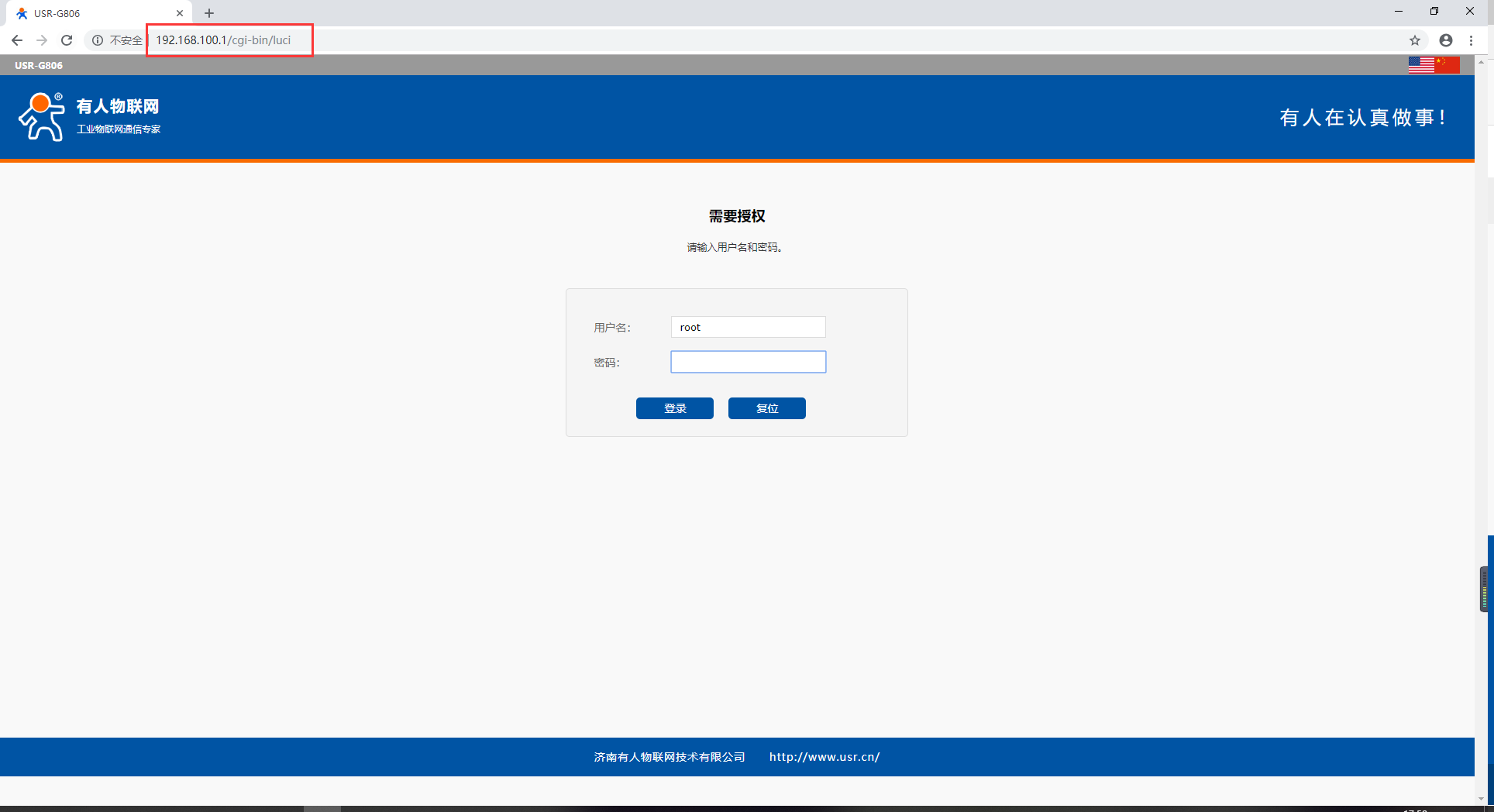This screenshot has width=1494, height=812.
Task: Open the site info 不安全 indicator
Action: coord(117,40)
